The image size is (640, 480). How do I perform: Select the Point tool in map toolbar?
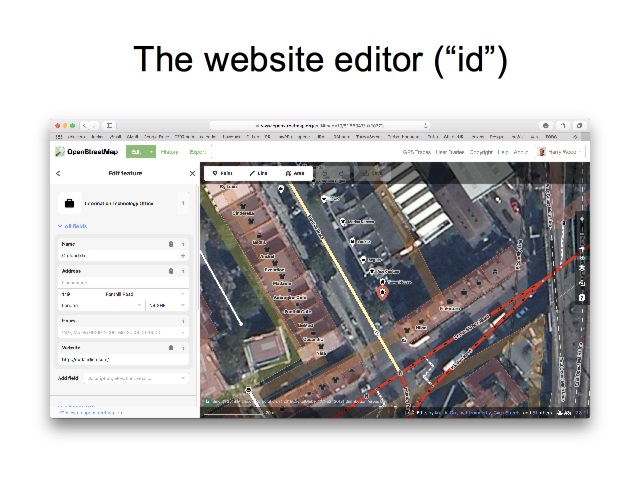(x=222, y=173)
